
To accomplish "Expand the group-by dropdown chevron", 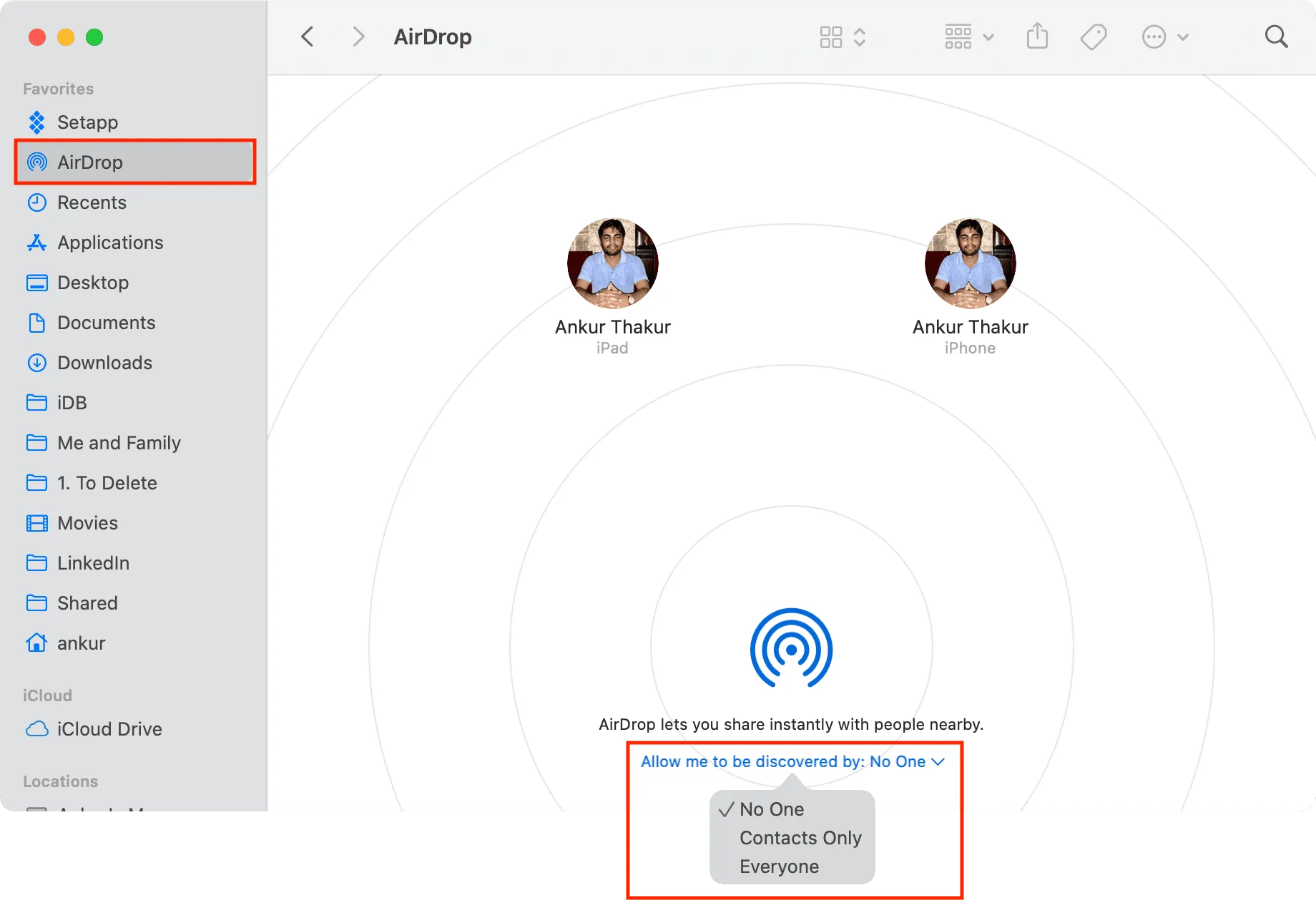I will 988,37.
